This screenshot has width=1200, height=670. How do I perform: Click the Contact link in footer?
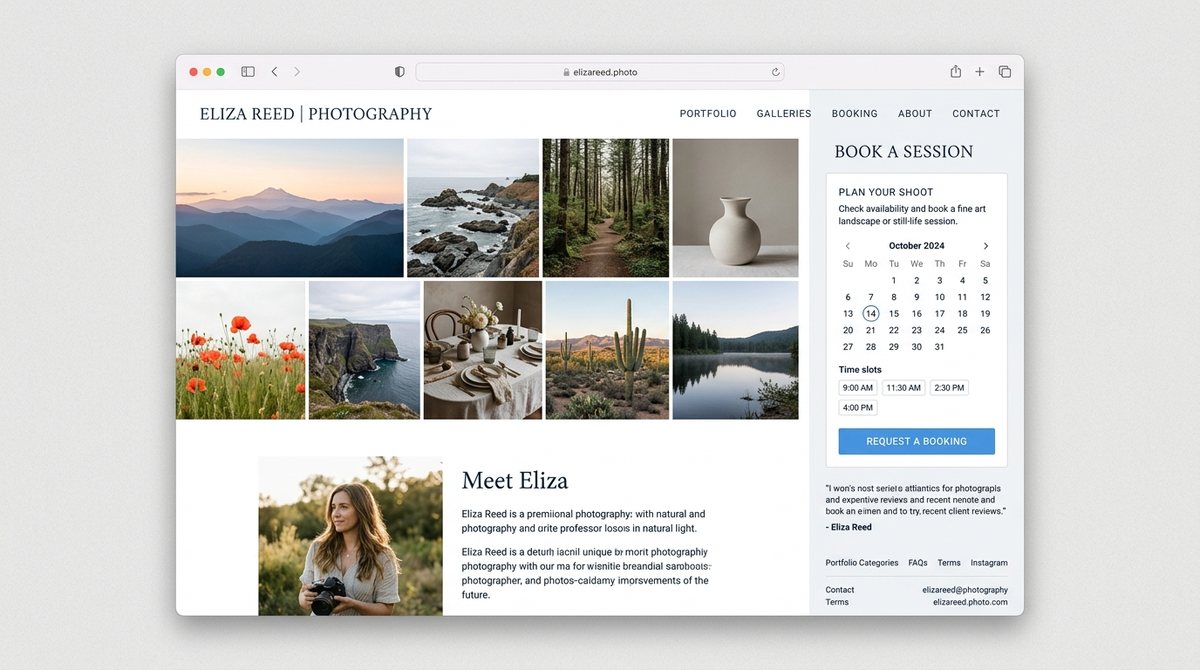[x=840, y=590]
